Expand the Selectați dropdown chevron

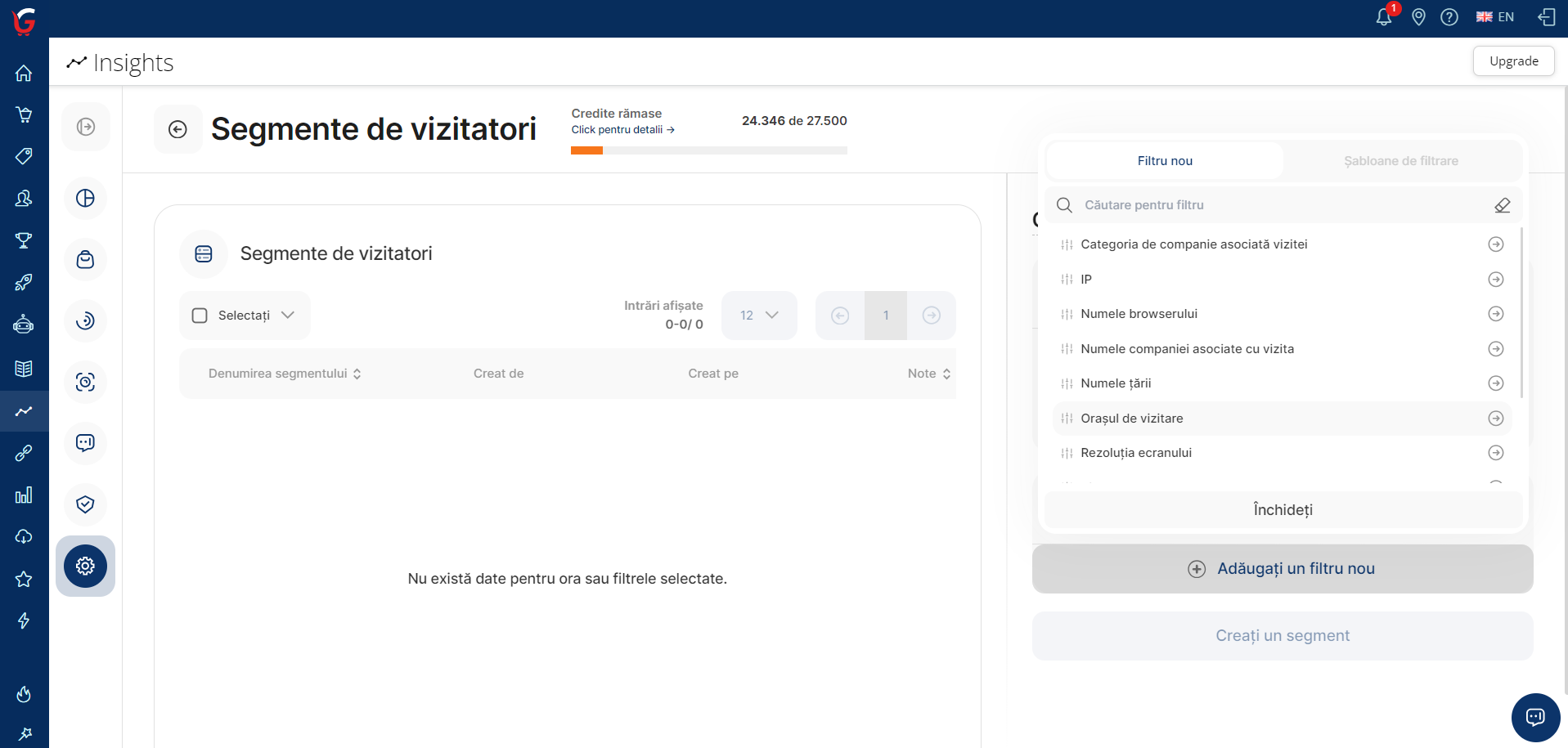tap(288, 315)
